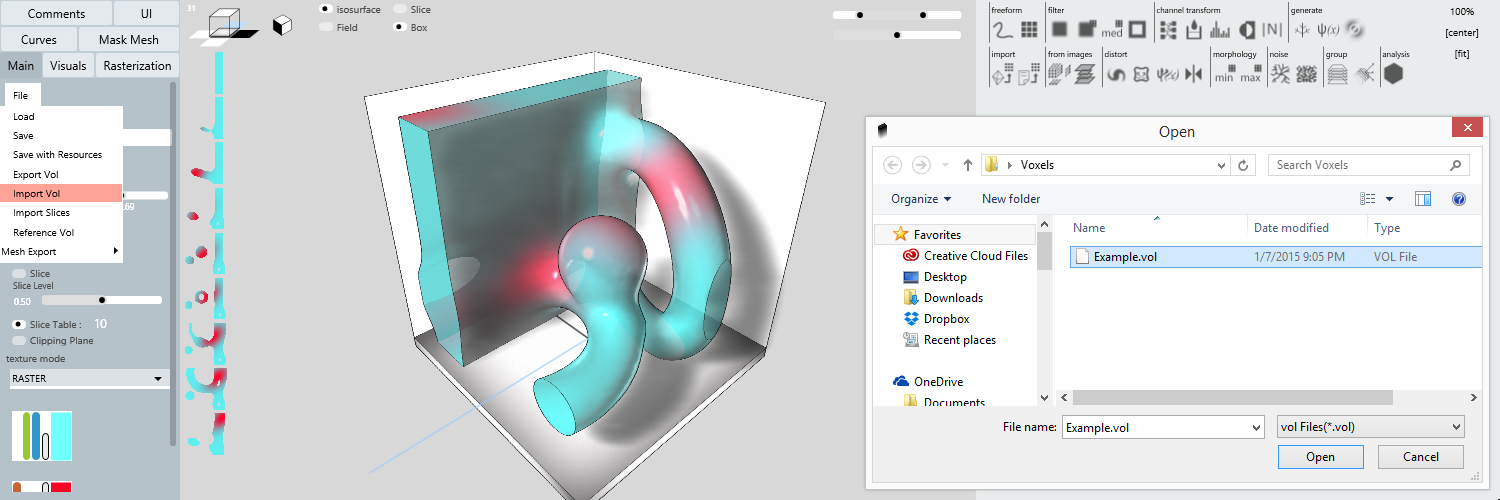
Task: Open the channel mapping transform icon
Action: coord(1167,30)
